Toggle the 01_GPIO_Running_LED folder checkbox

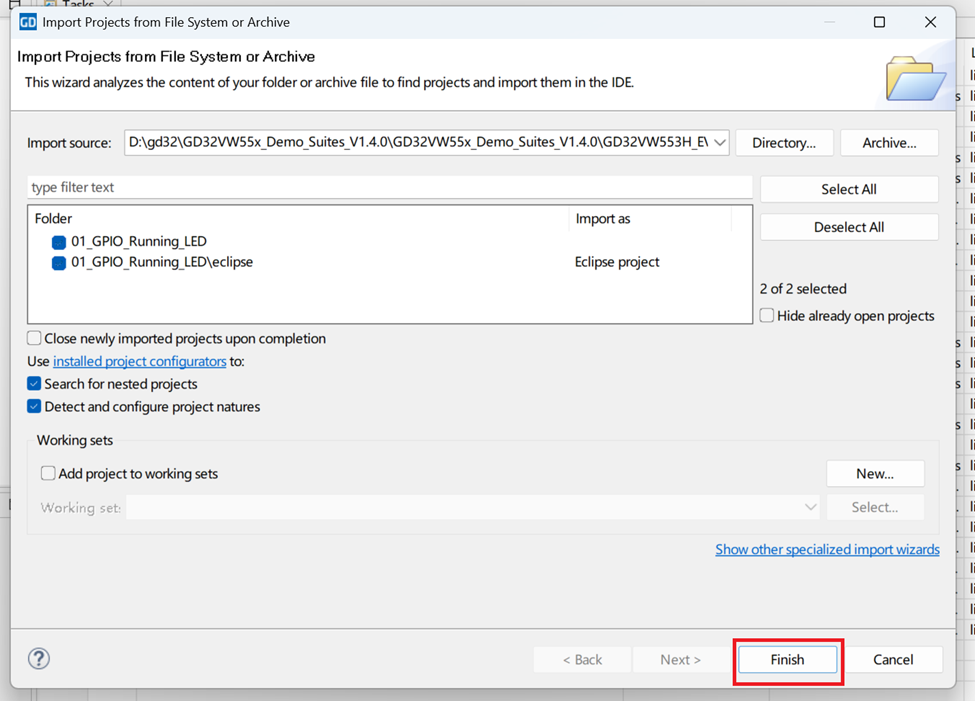59,242
